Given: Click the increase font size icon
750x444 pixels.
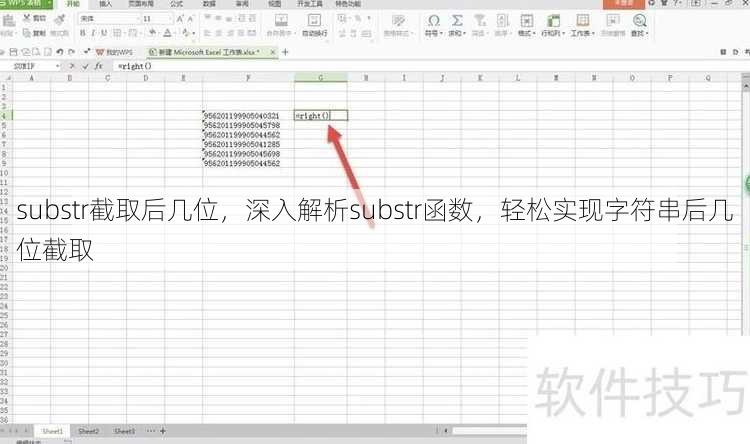Looking at the screenshot, I should [x=180, y=19].
